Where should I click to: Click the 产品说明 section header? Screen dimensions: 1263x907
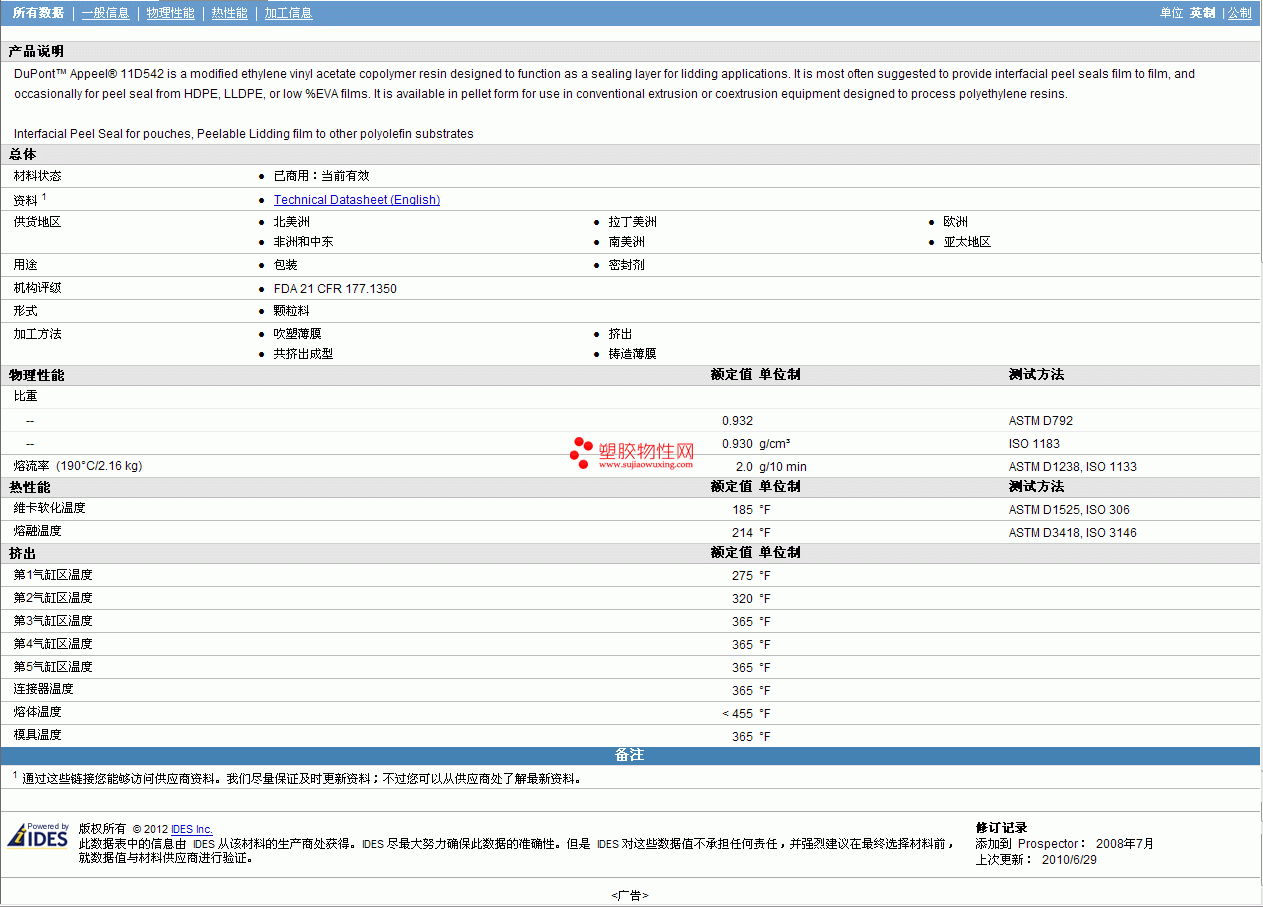pos(36,51)
